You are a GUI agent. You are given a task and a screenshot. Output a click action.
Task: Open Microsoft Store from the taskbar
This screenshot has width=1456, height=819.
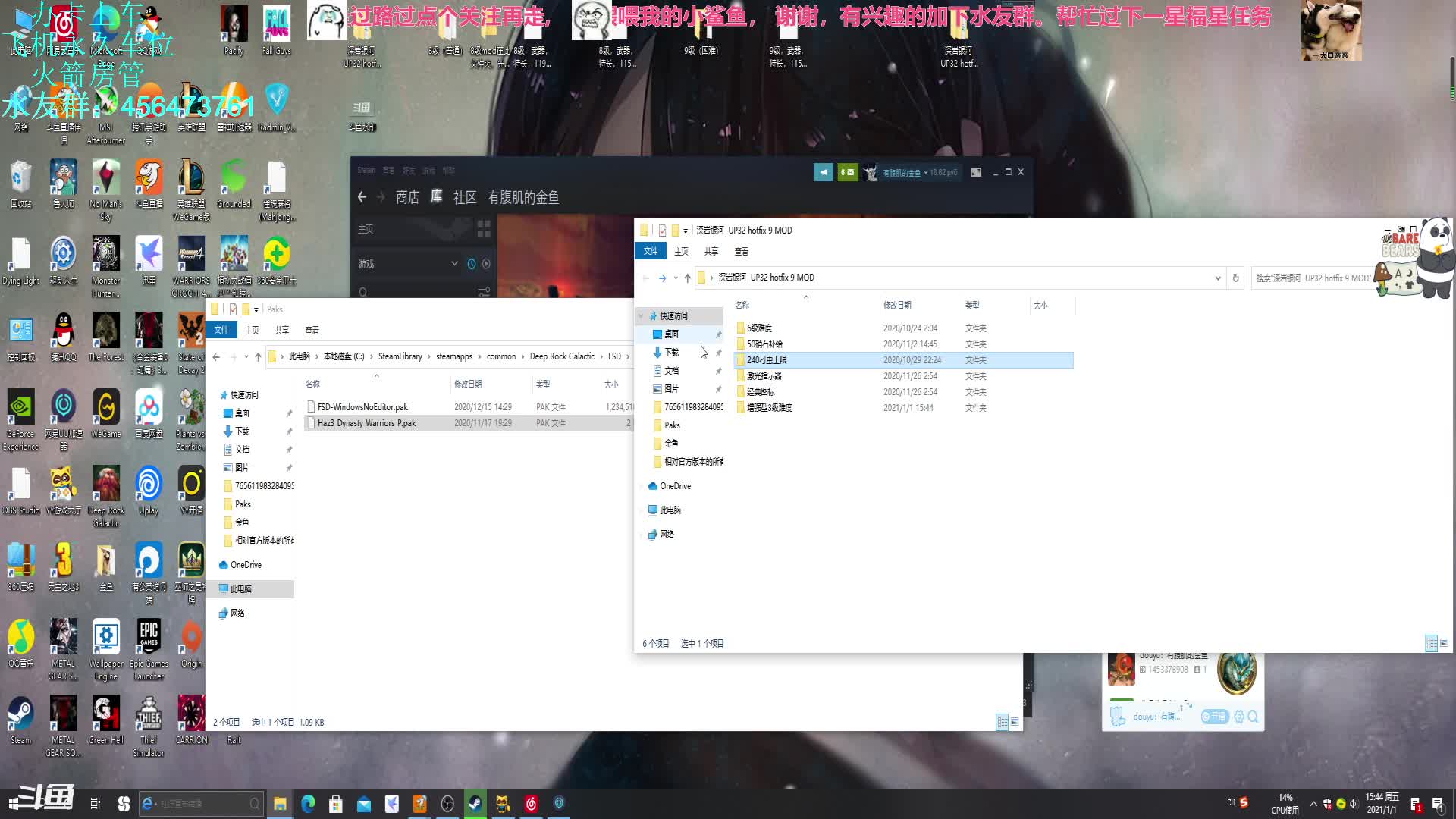[x=336, y=804]
